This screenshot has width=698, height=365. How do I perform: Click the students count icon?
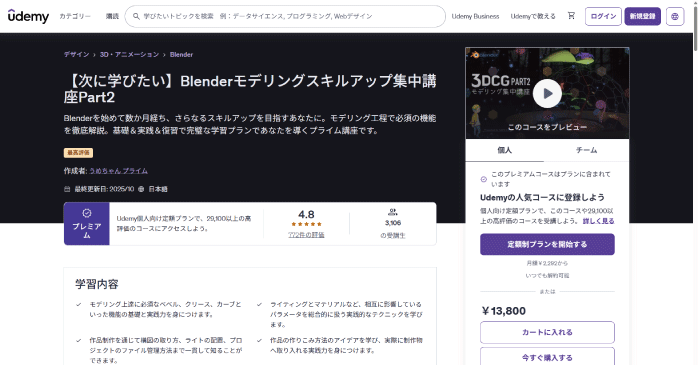pos(393,212)
